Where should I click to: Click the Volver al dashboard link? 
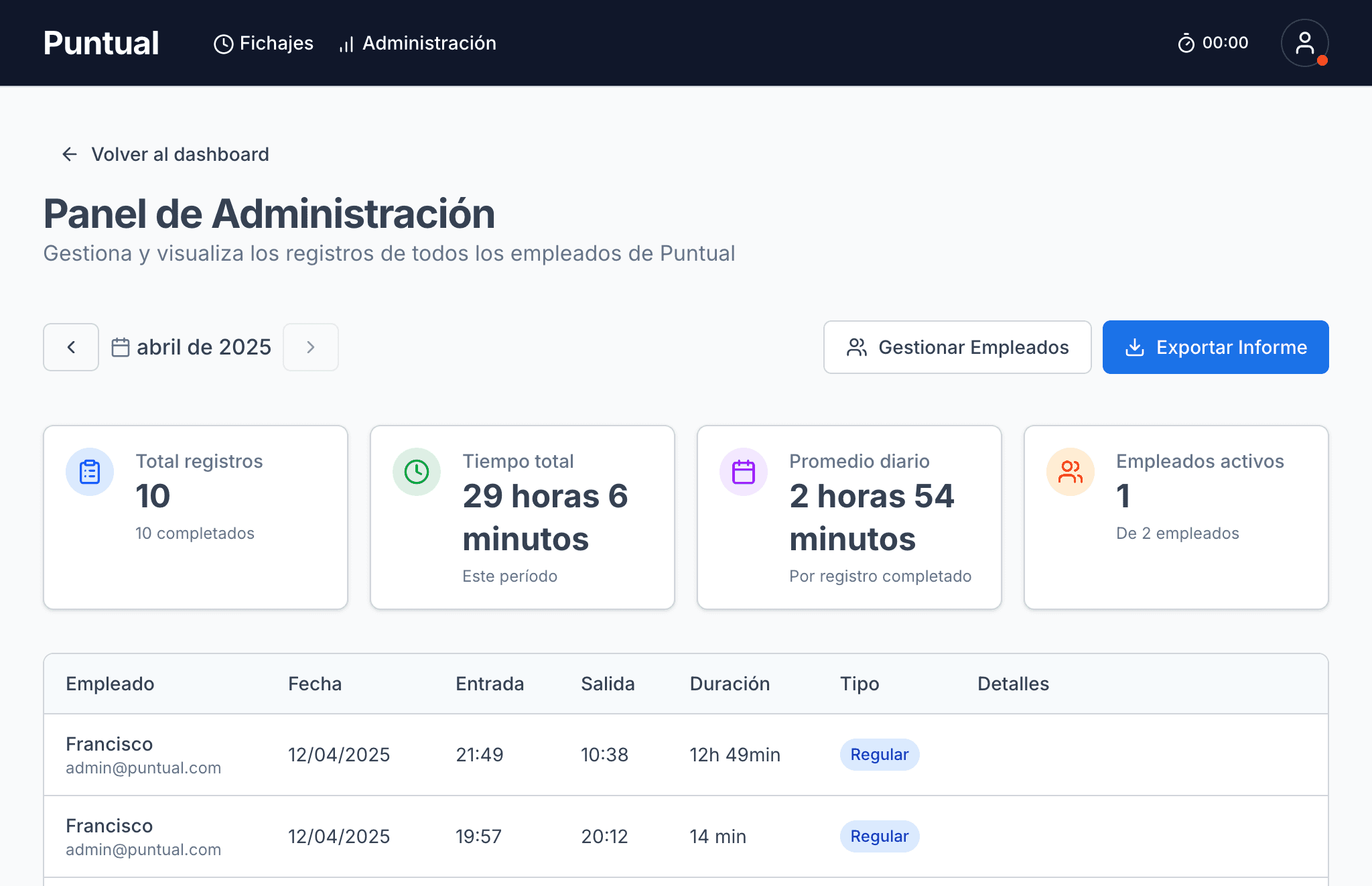[x=180, y=154]
